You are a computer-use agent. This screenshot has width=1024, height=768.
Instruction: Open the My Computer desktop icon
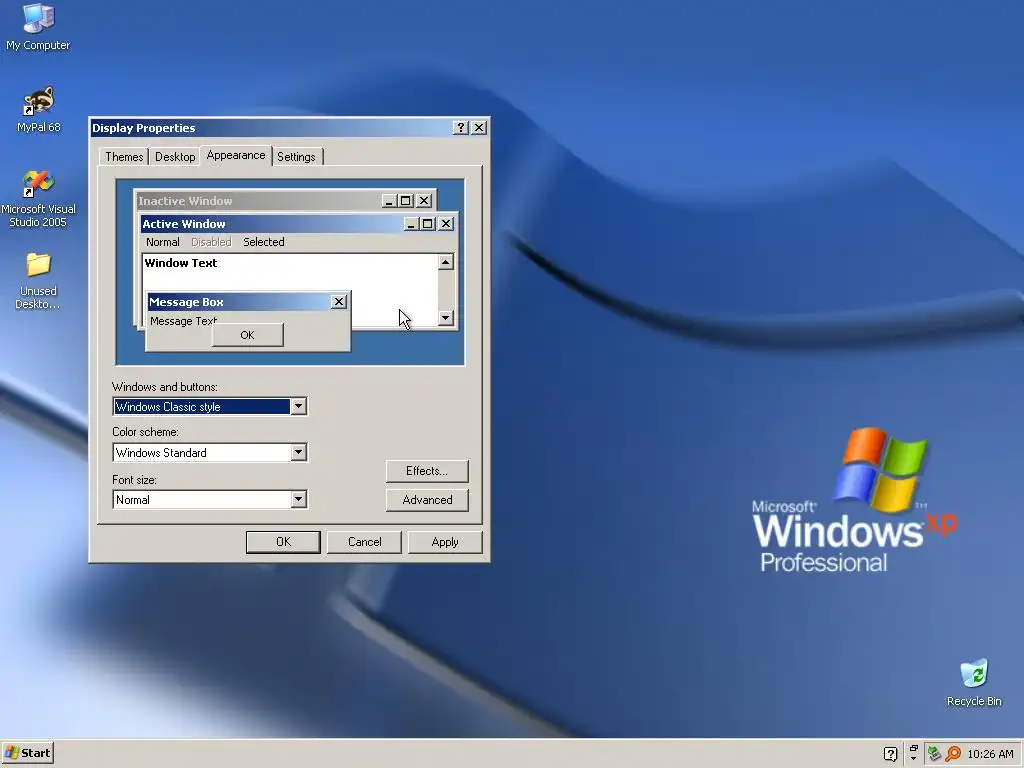(38, 26)
